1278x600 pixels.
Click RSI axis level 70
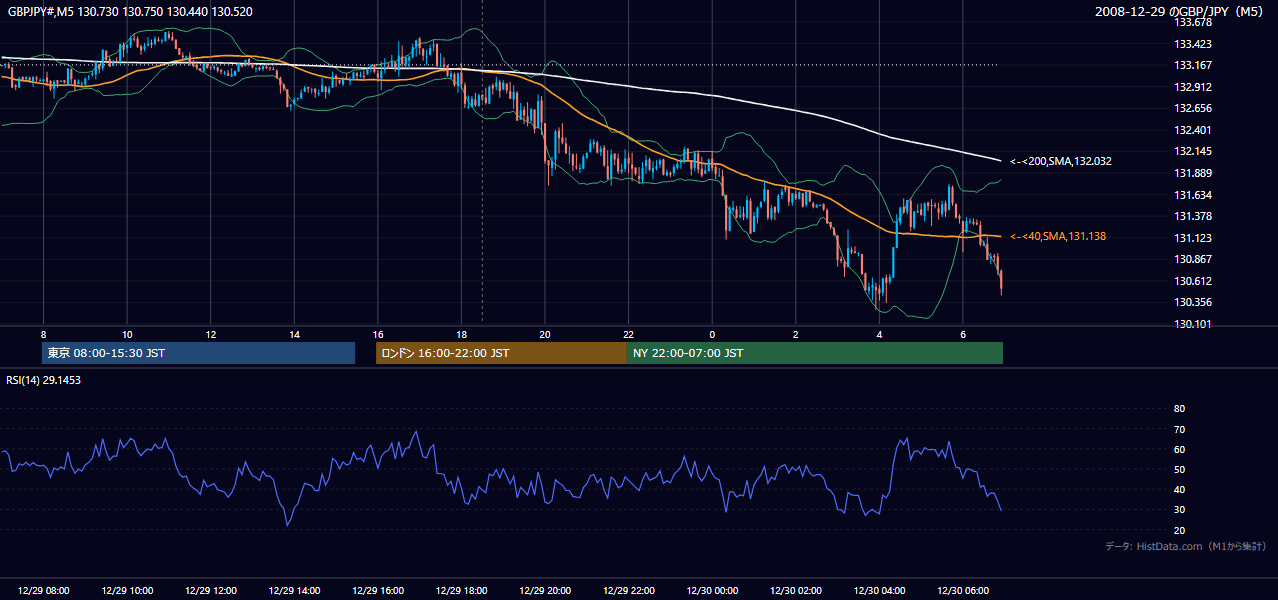click(1179, 429)
